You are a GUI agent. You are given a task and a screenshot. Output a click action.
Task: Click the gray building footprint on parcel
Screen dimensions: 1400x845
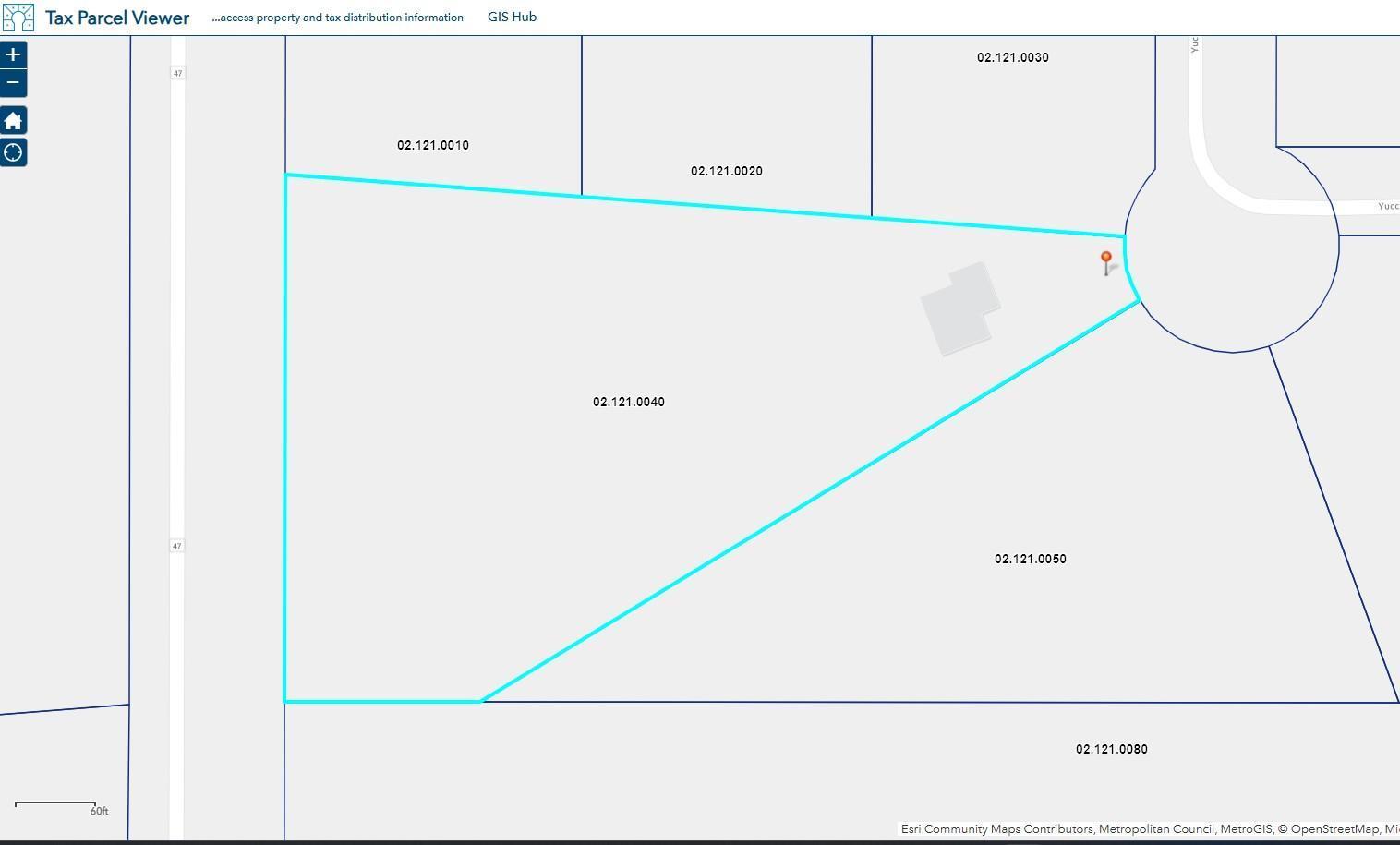[960, 308]
